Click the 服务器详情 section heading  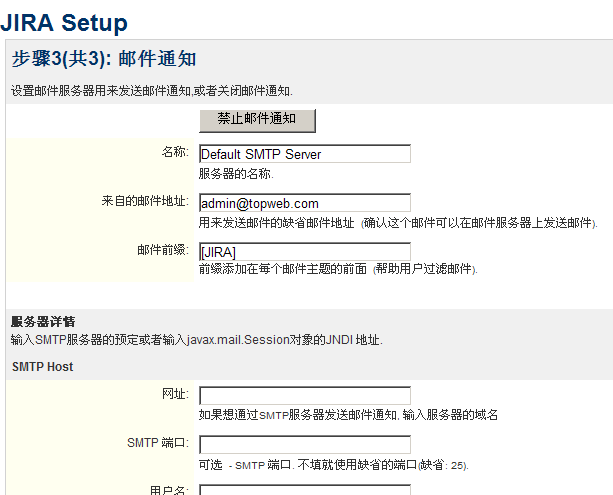point(43,322)
